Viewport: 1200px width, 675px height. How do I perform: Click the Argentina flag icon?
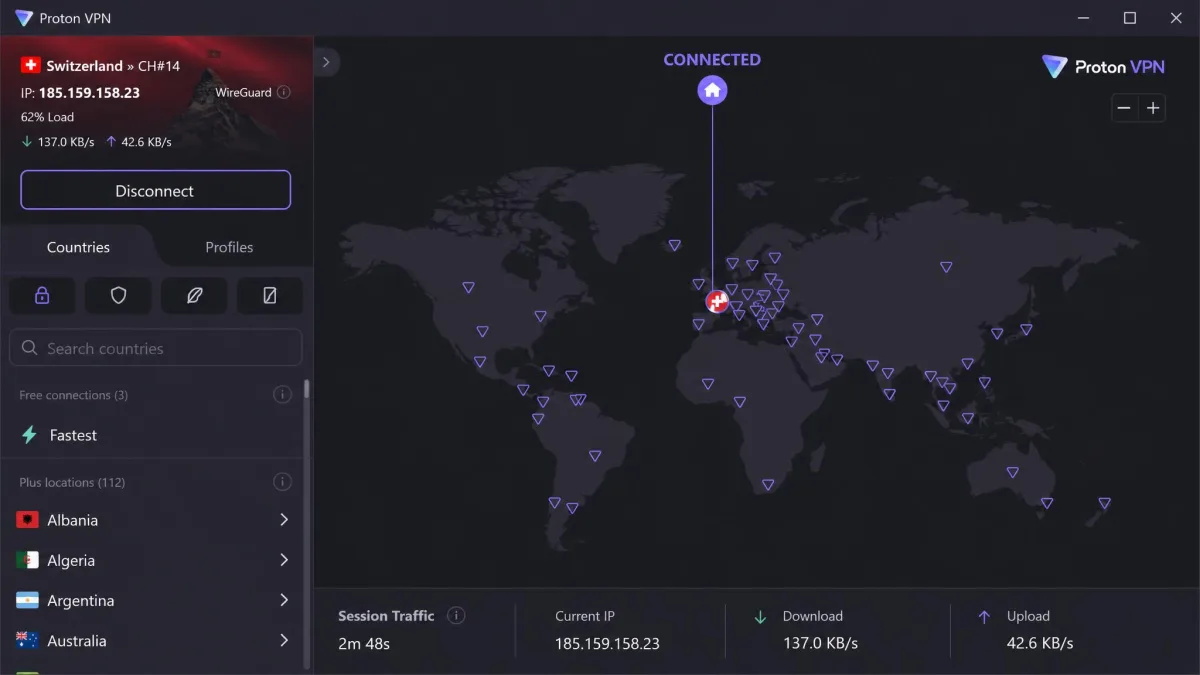pyautogui.click(x=28, y=600)
